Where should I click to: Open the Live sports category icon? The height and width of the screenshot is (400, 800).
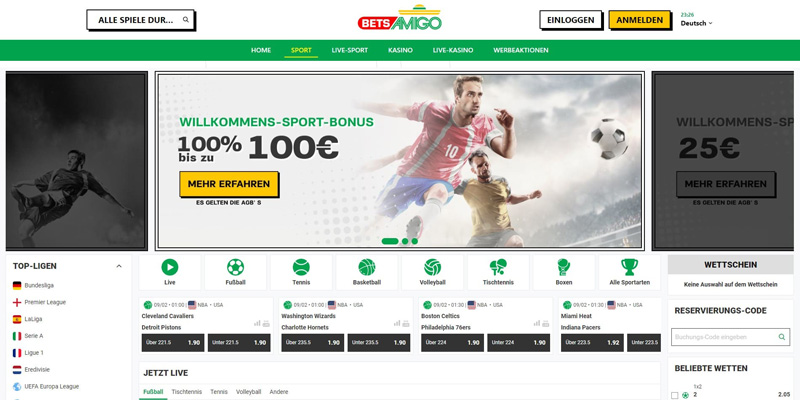pos(170,267)
